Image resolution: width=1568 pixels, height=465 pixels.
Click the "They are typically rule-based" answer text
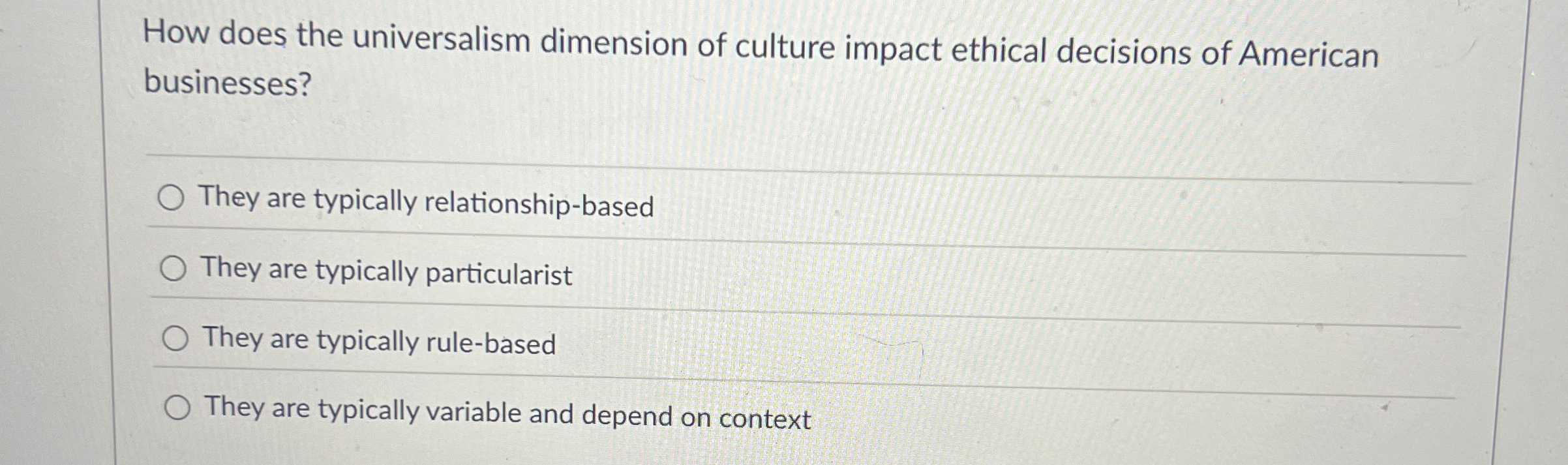(x=379, y=341)
